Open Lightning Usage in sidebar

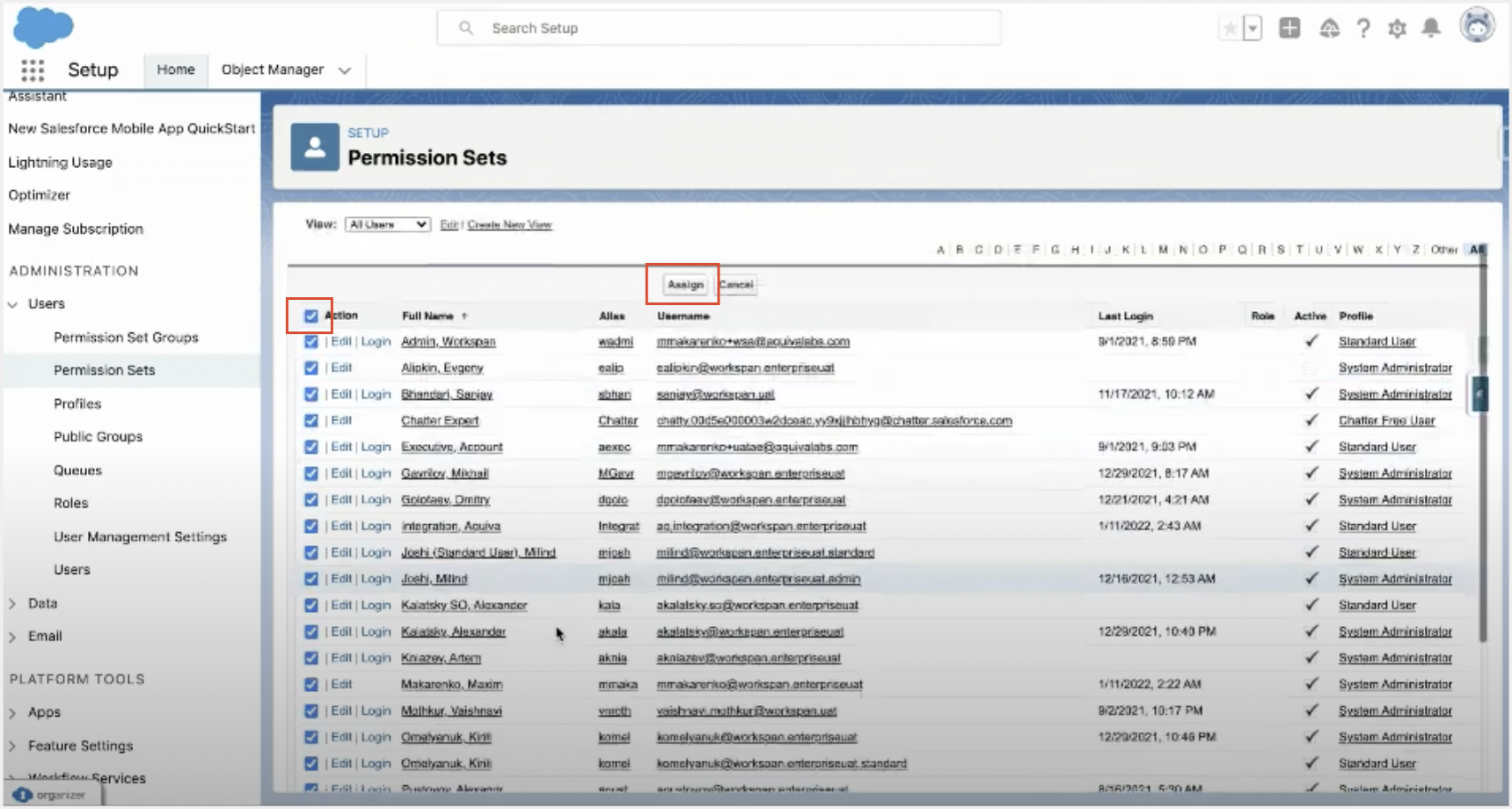60,163
